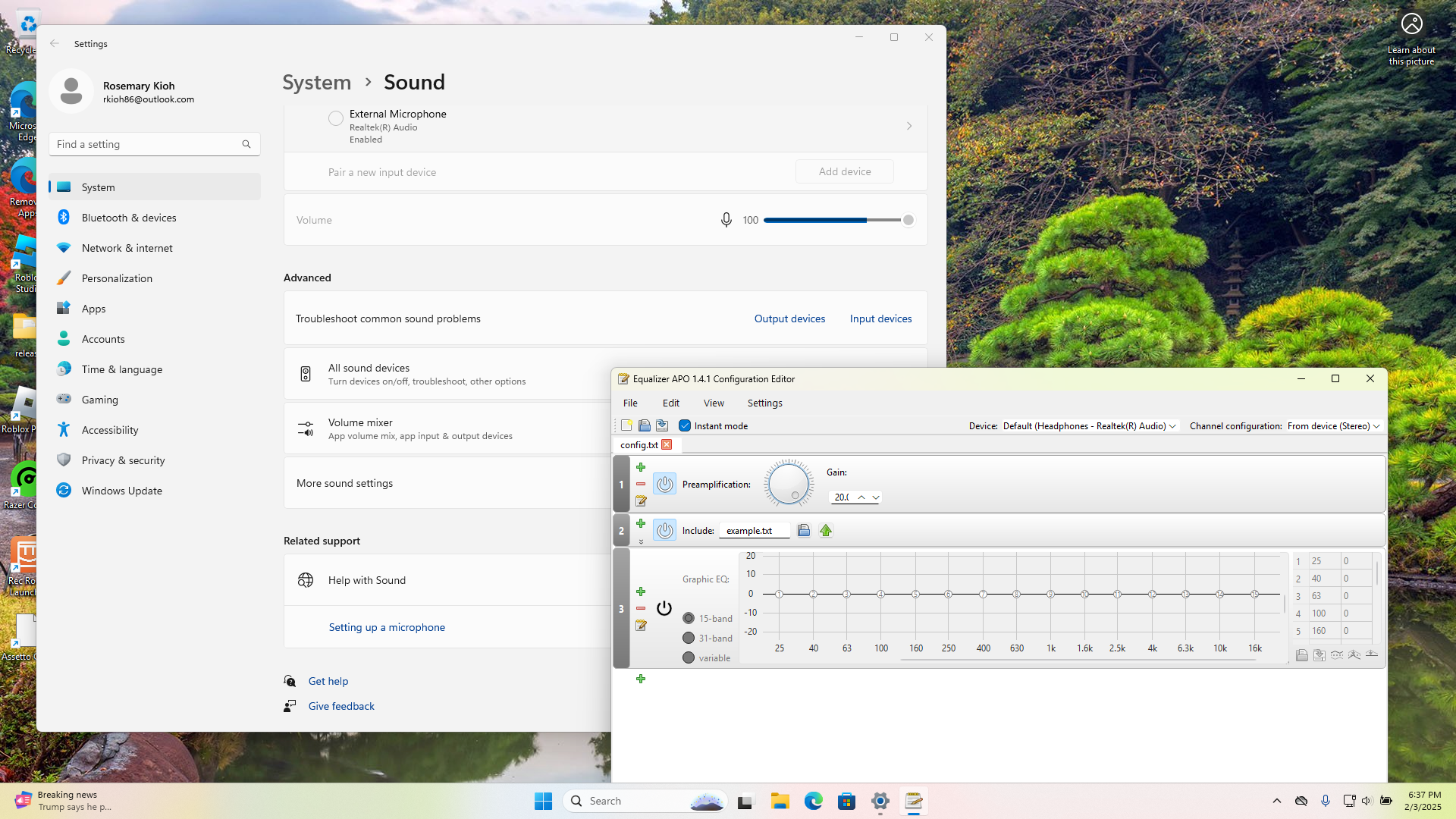Reset the Graphic EQ response to flat
The image size is (1456, 819).
[x=1372, y=655]
